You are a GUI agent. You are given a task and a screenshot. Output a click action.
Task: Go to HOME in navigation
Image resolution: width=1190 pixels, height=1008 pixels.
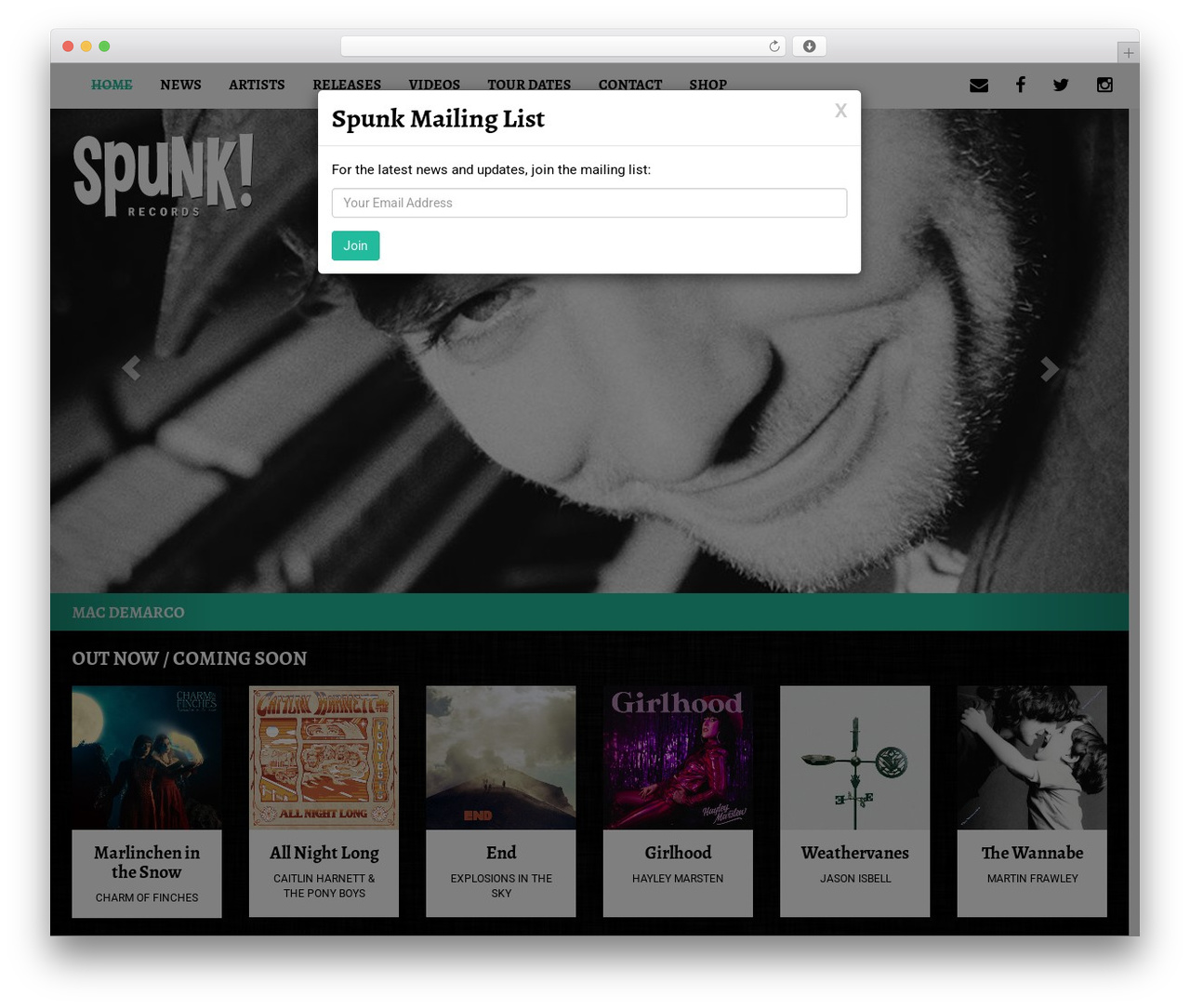tap(112, 85)
